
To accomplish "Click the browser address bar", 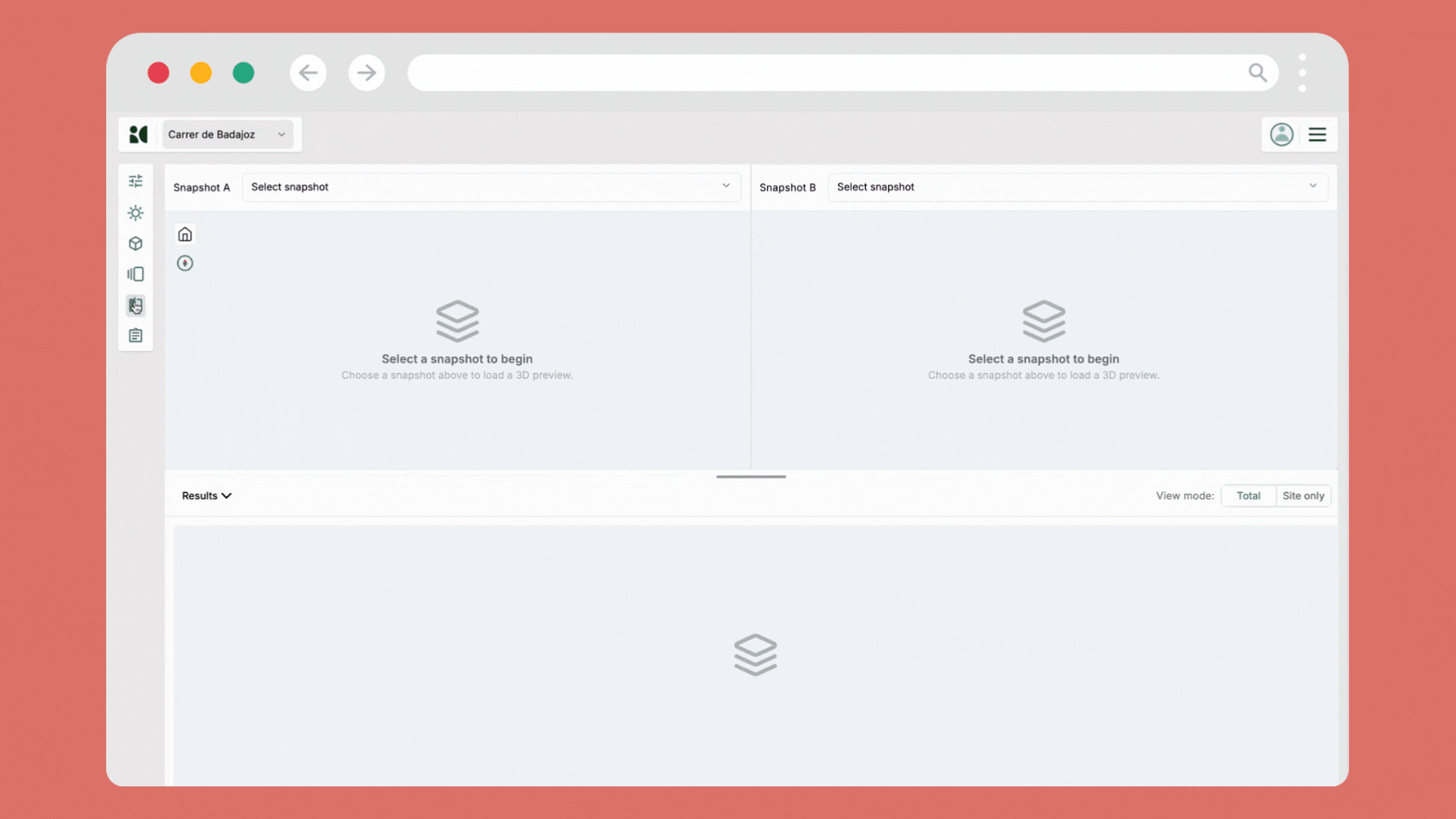I will click(843, 73).
